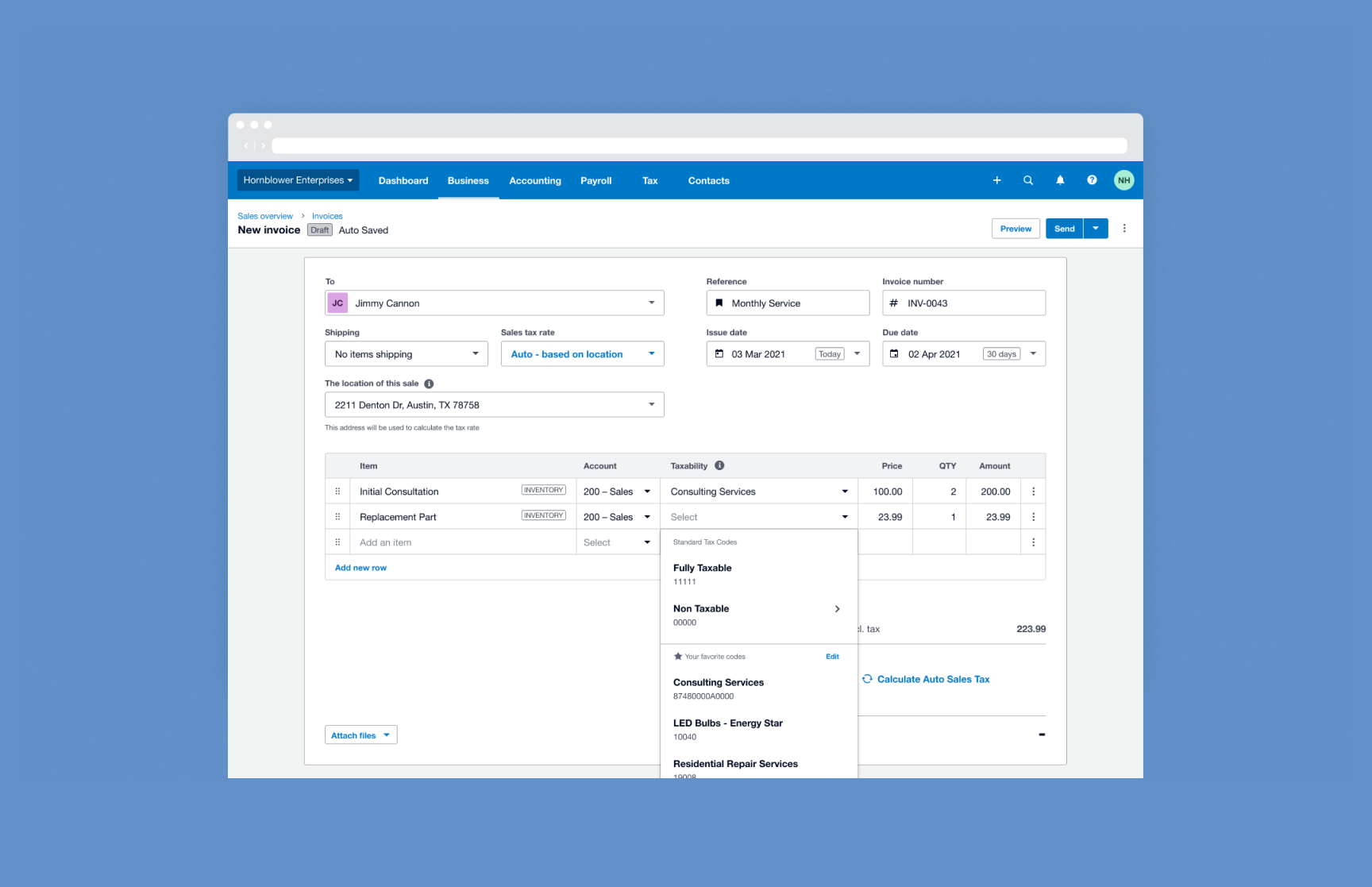Click drag handle of Replacement Part row
The image size is (1372, 887).
click(337, 517)
